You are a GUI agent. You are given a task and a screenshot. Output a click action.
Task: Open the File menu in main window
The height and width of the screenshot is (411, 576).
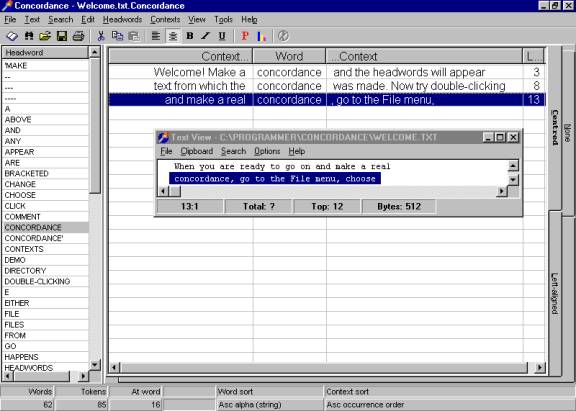10,19
